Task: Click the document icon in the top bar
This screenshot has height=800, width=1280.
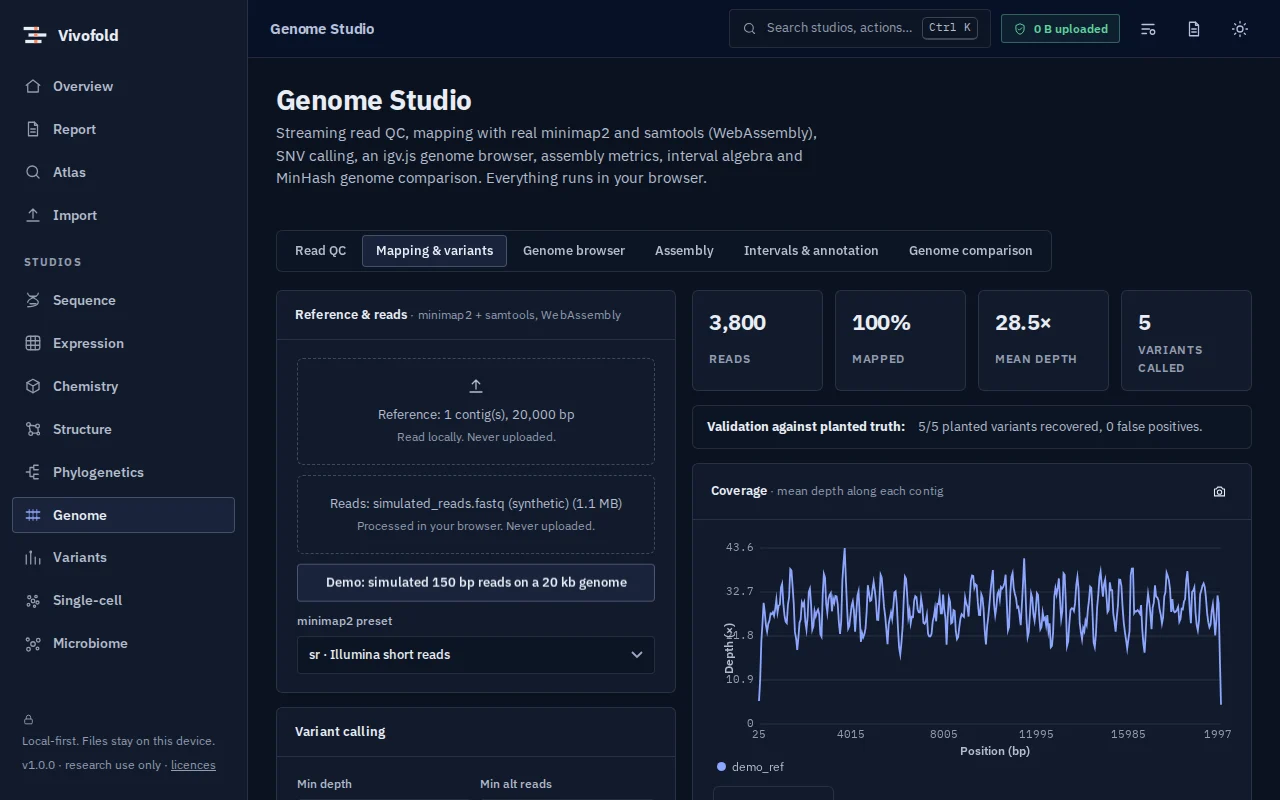Action: point(1194,29)
